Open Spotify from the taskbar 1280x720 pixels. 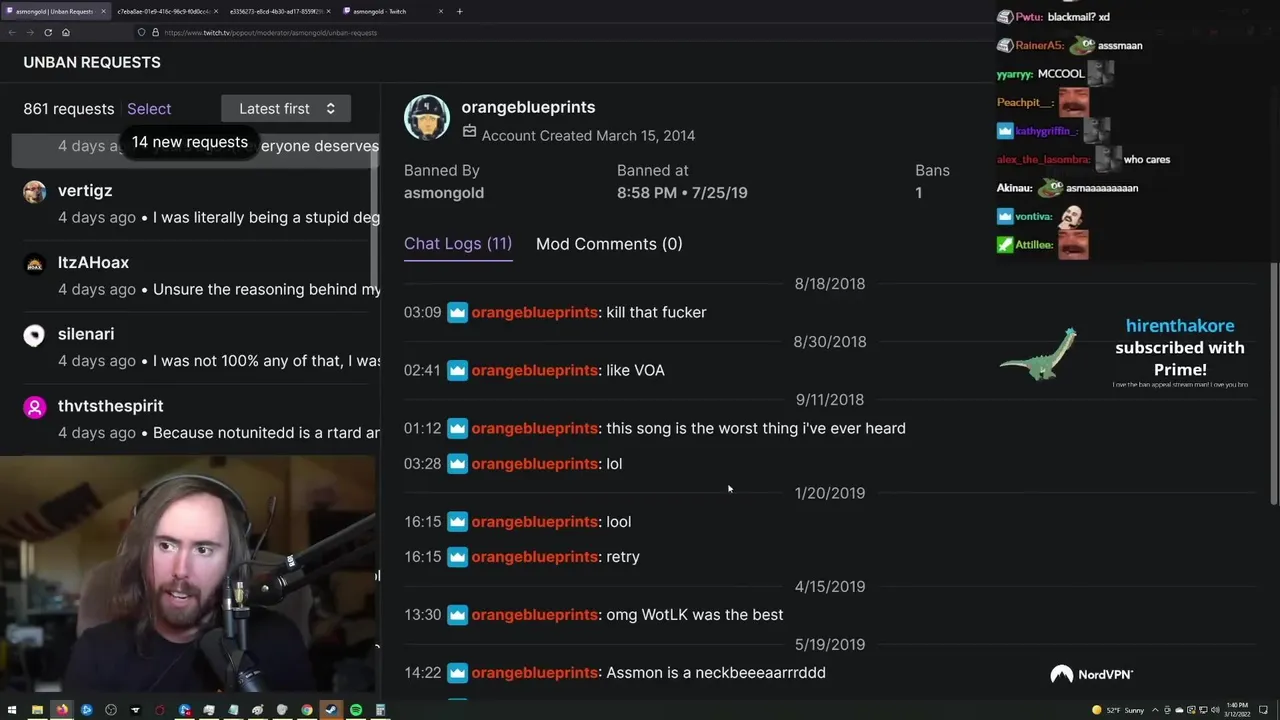[x=356, y=710]
